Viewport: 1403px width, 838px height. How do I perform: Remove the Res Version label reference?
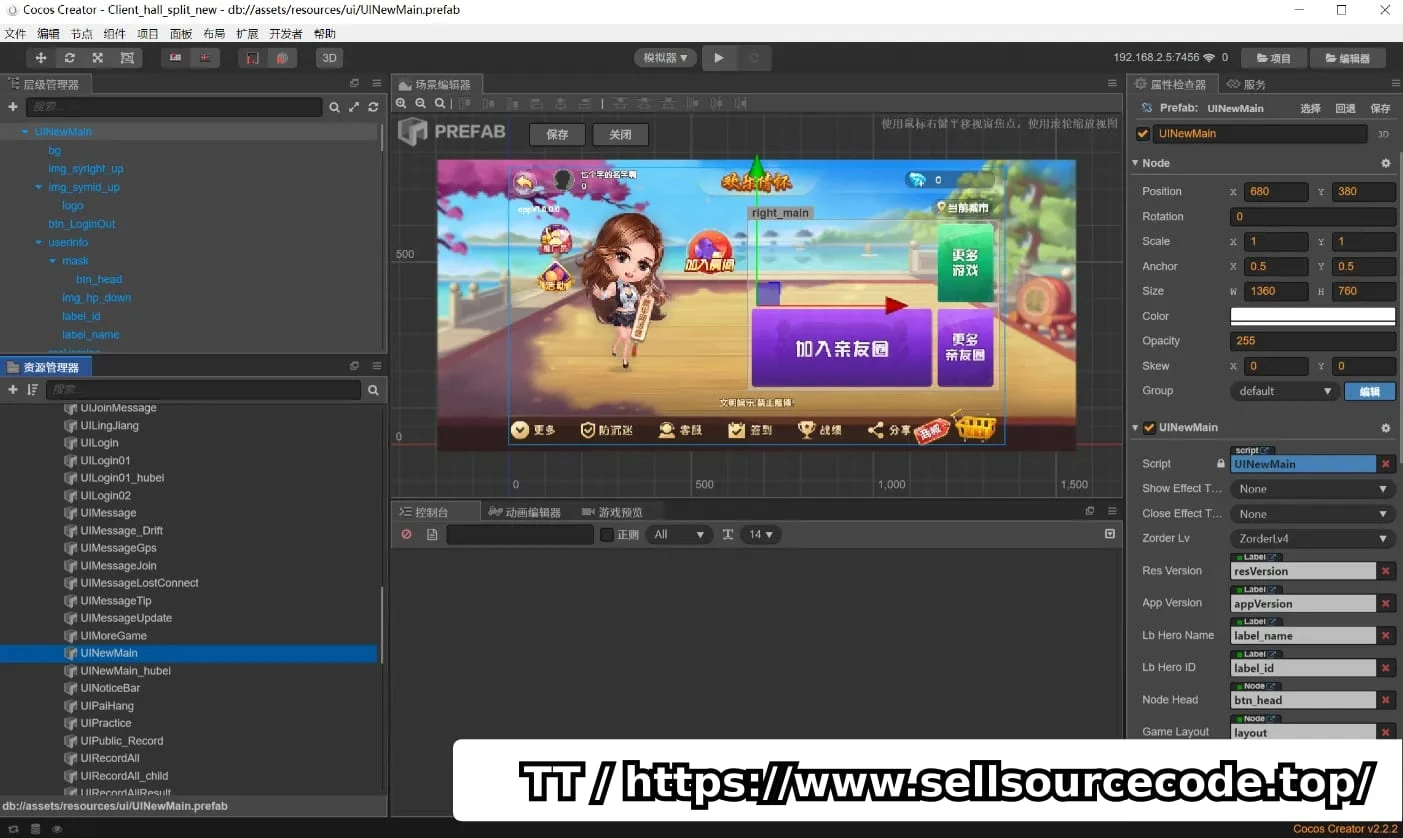coord(1386,571)
